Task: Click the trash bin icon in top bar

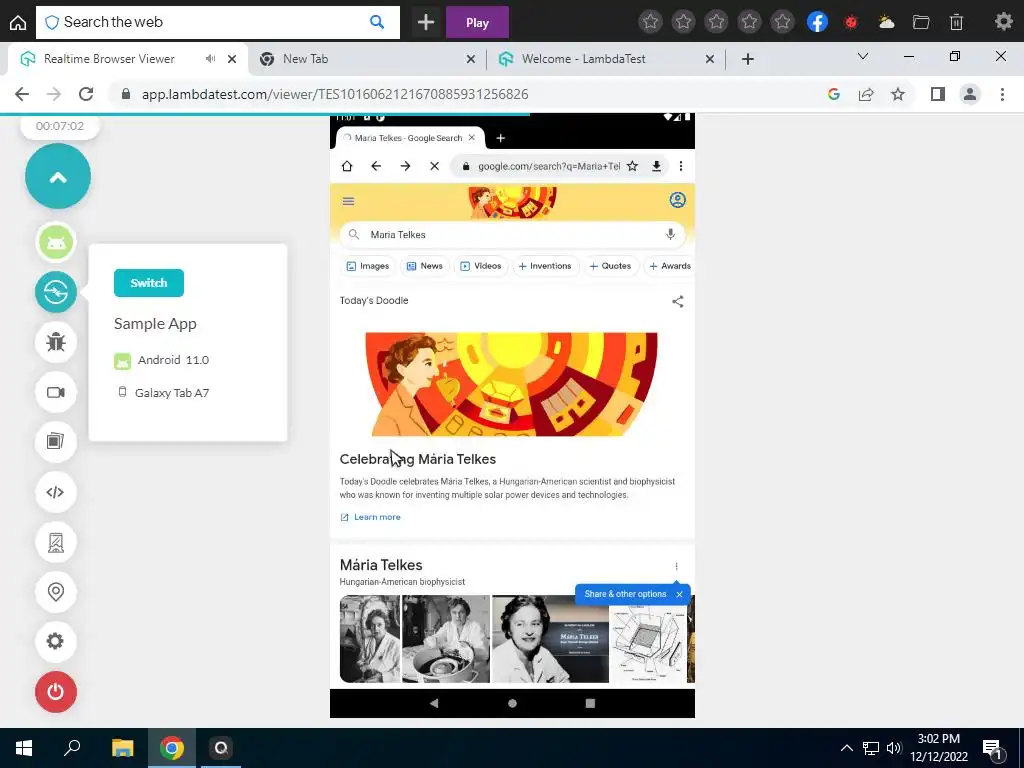Action: (x=957, y=22)
